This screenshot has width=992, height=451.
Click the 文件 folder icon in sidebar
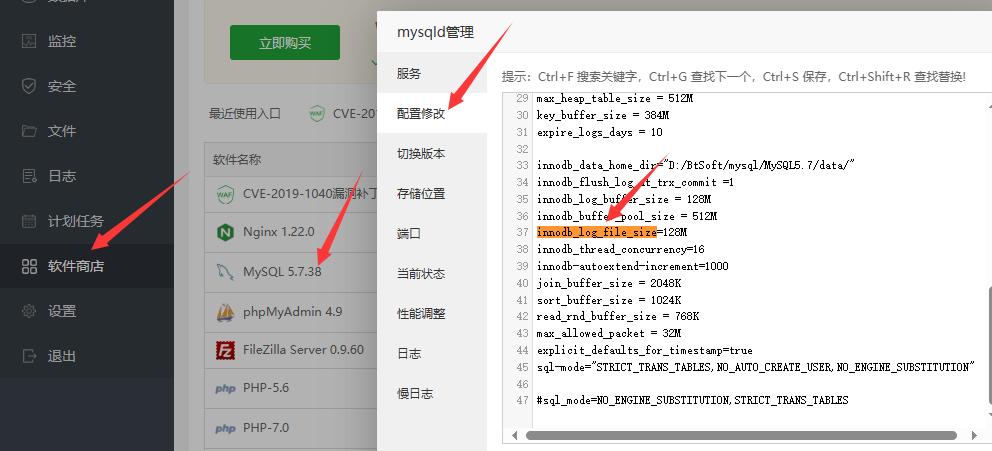29,131
